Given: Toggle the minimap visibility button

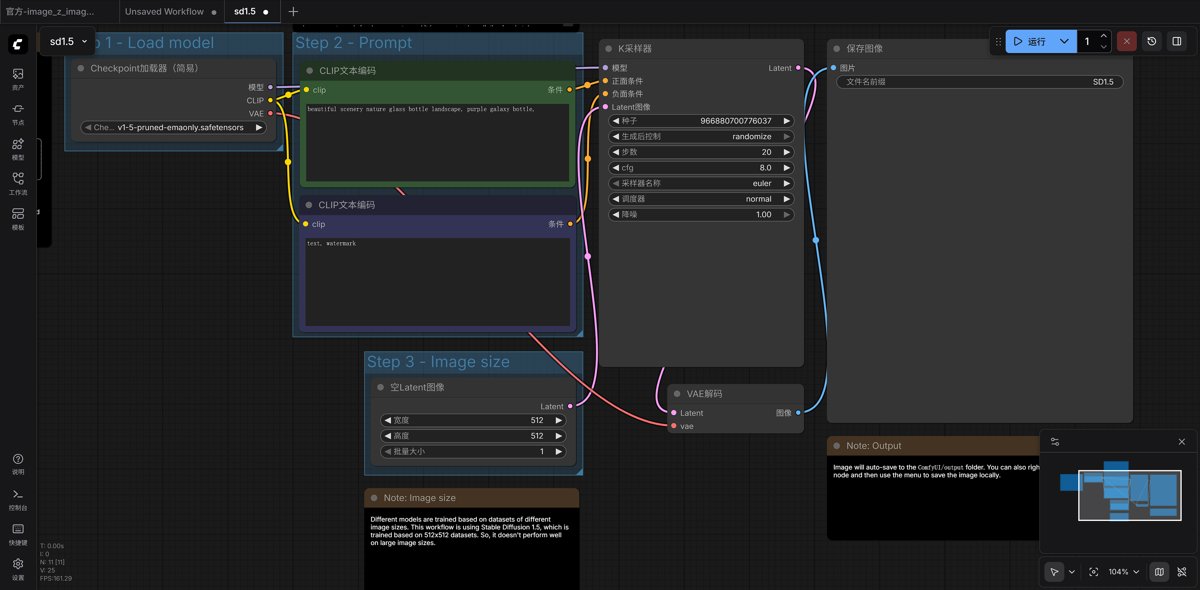Looking at the screenshot, I should point(1158,572).
